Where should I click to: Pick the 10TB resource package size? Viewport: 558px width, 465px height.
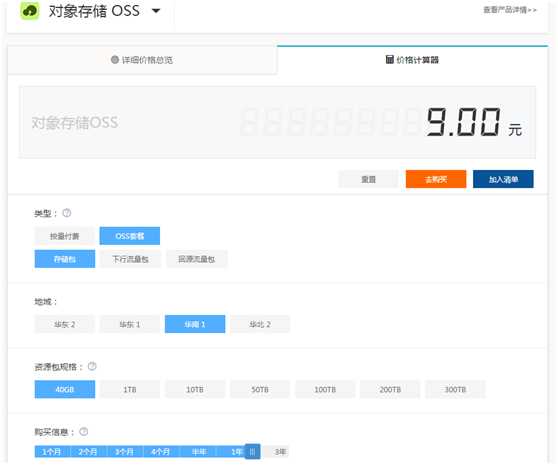pos(195,389)
